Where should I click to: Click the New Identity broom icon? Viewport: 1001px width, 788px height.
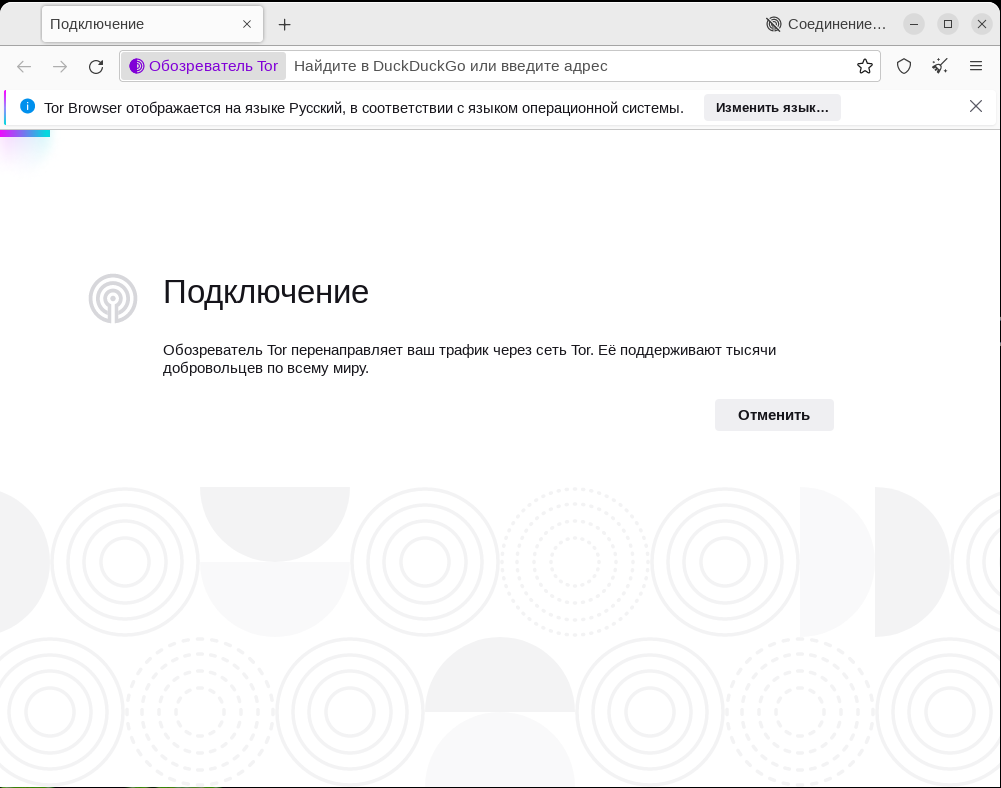click(x=940, y=66)
